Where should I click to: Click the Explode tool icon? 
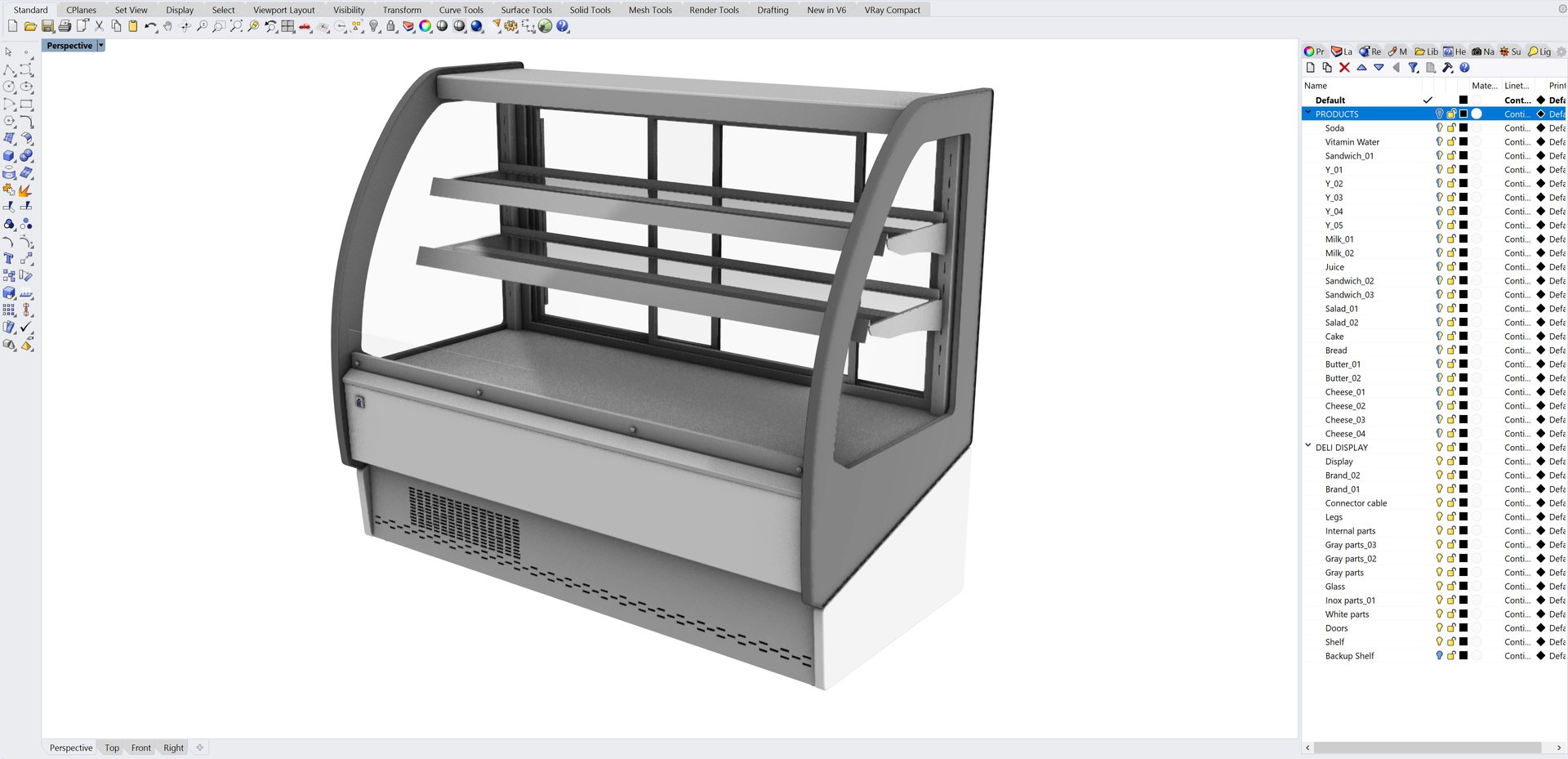tap(26, 190)
